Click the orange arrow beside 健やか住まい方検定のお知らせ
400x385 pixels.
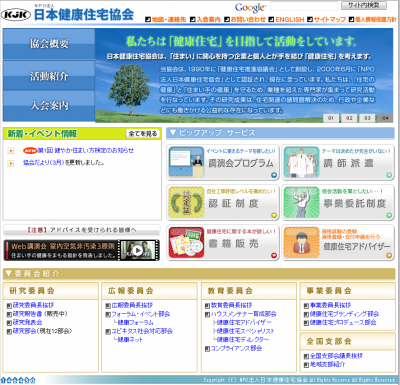click(11, 151)
